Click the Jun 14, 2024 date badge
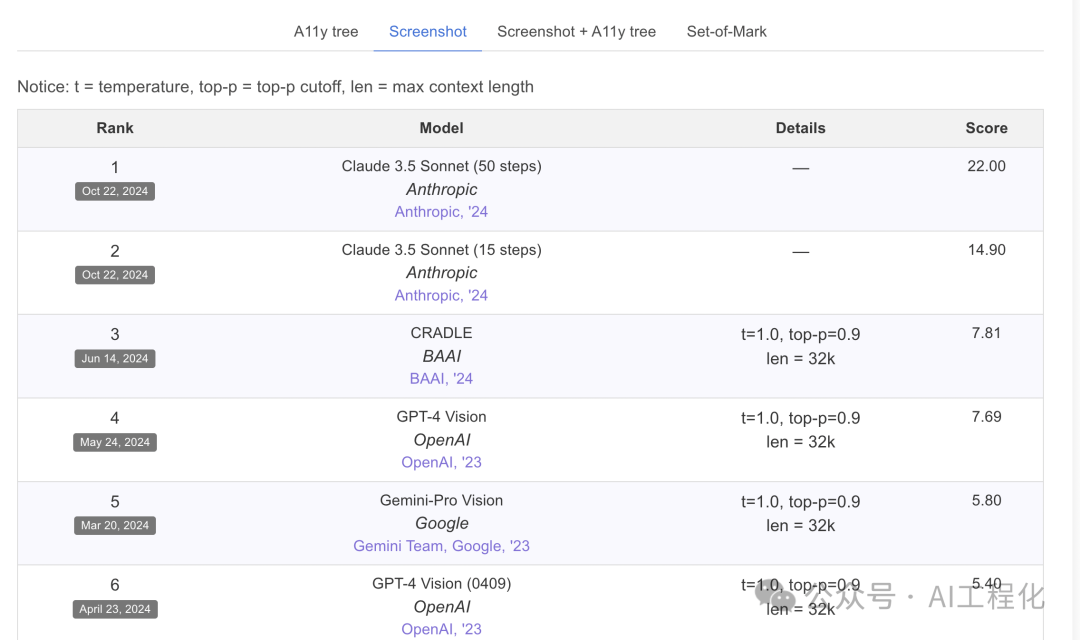This screenshot has height=640, width=1080. 115,358
